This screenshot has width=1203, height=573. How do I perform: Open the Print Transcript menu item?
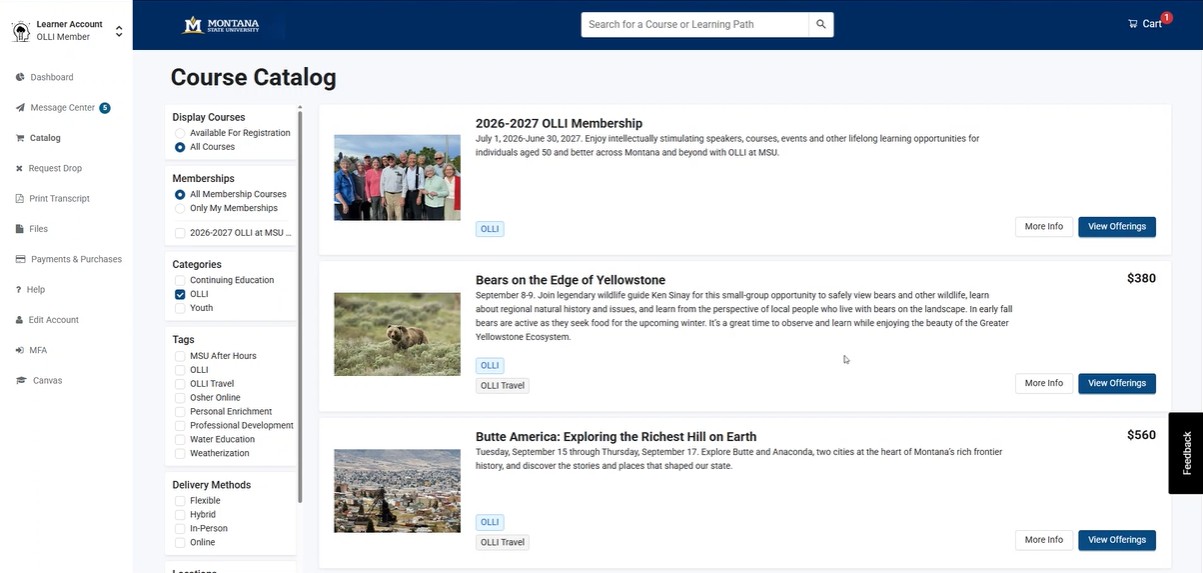59,199
